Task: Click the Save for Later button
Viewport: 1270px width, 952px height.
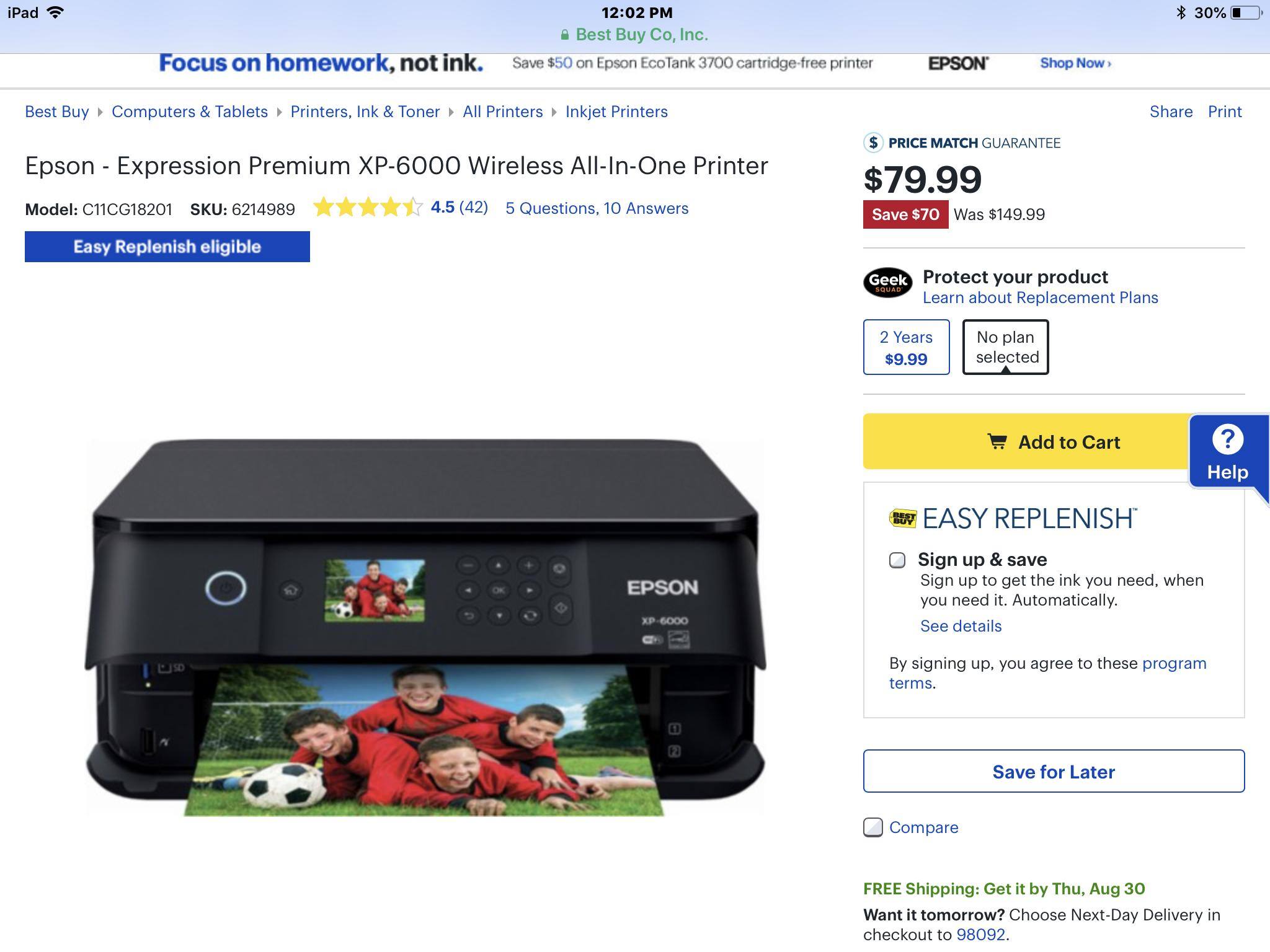Action: tap(1054, 771)
